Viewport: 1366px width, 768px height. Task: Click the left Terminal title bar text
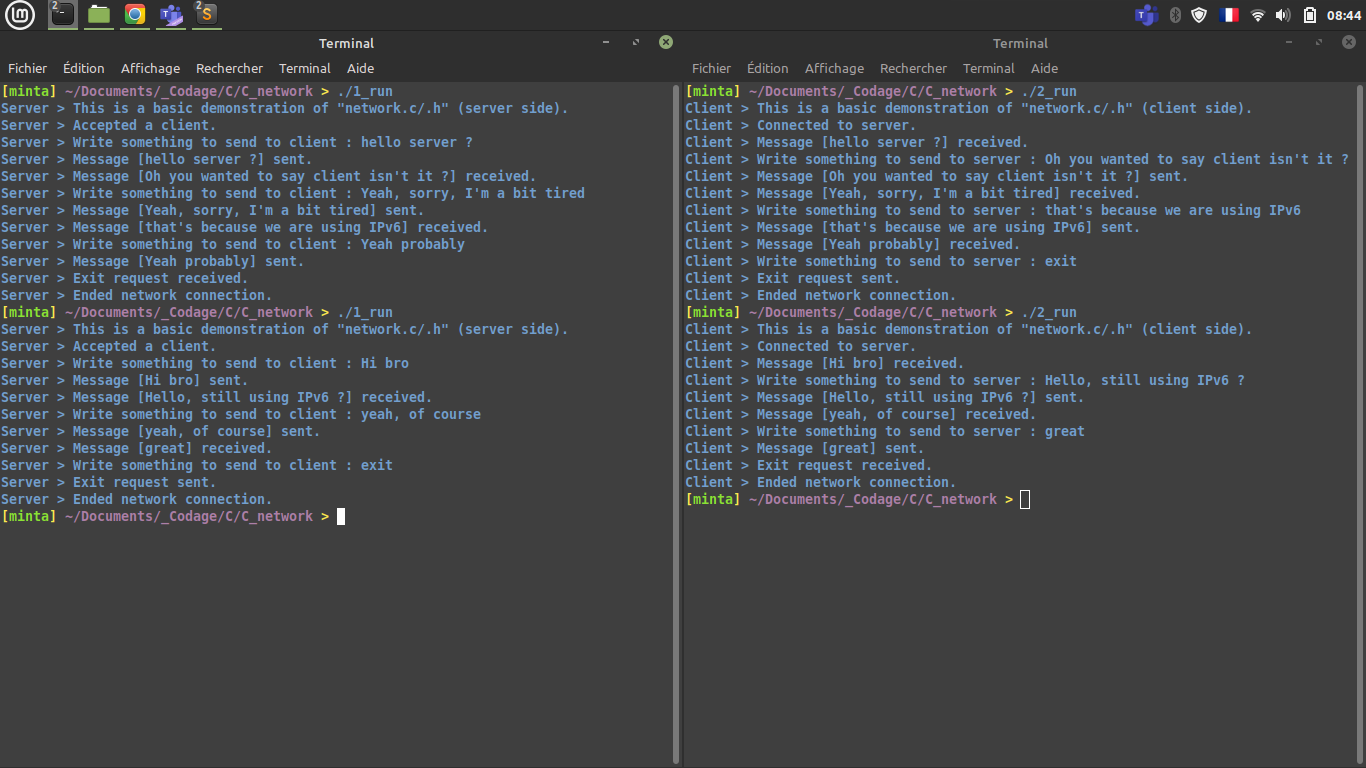[346, 43]
